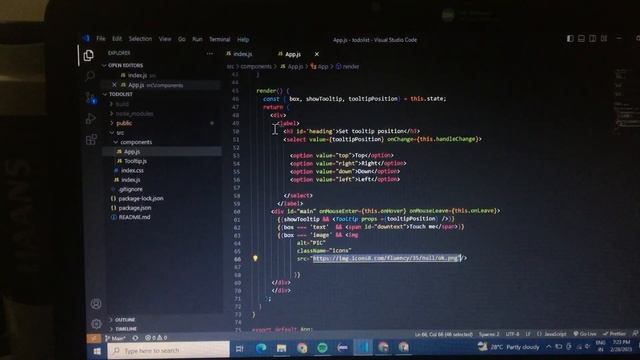Open the Run and Debug view
640x360 pixels.
pos(91,119)
